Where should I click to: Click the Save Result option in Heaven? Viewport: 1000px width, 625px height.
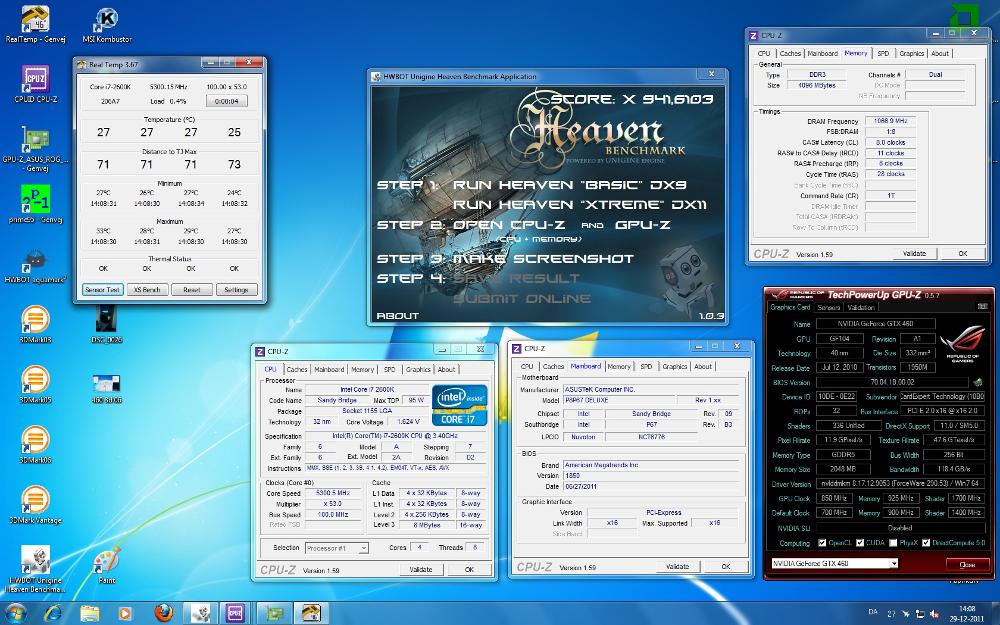tap(516, 279)
